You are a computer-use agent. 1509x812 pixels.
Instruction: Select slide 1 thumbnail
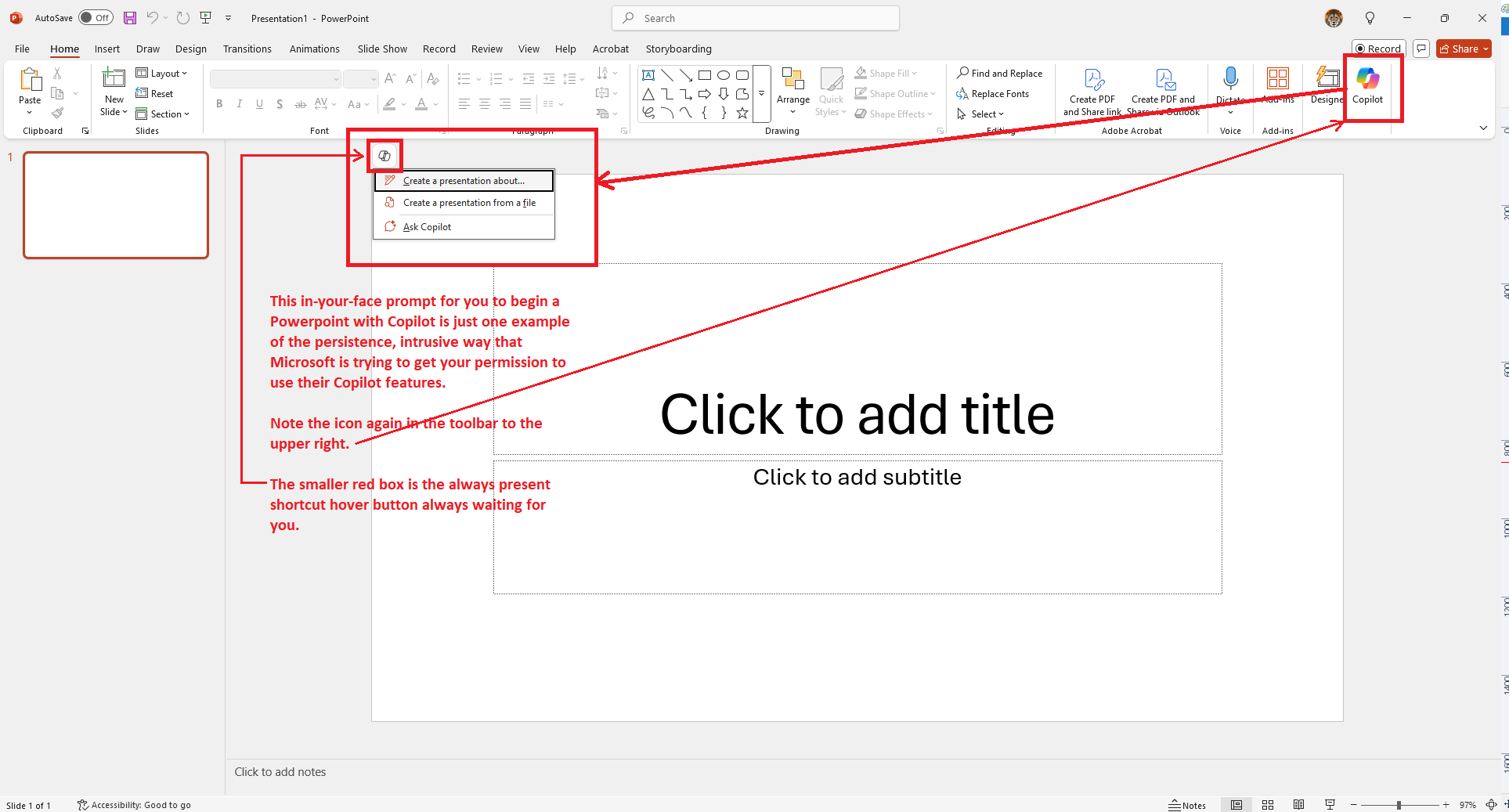[x=116, y=205]
